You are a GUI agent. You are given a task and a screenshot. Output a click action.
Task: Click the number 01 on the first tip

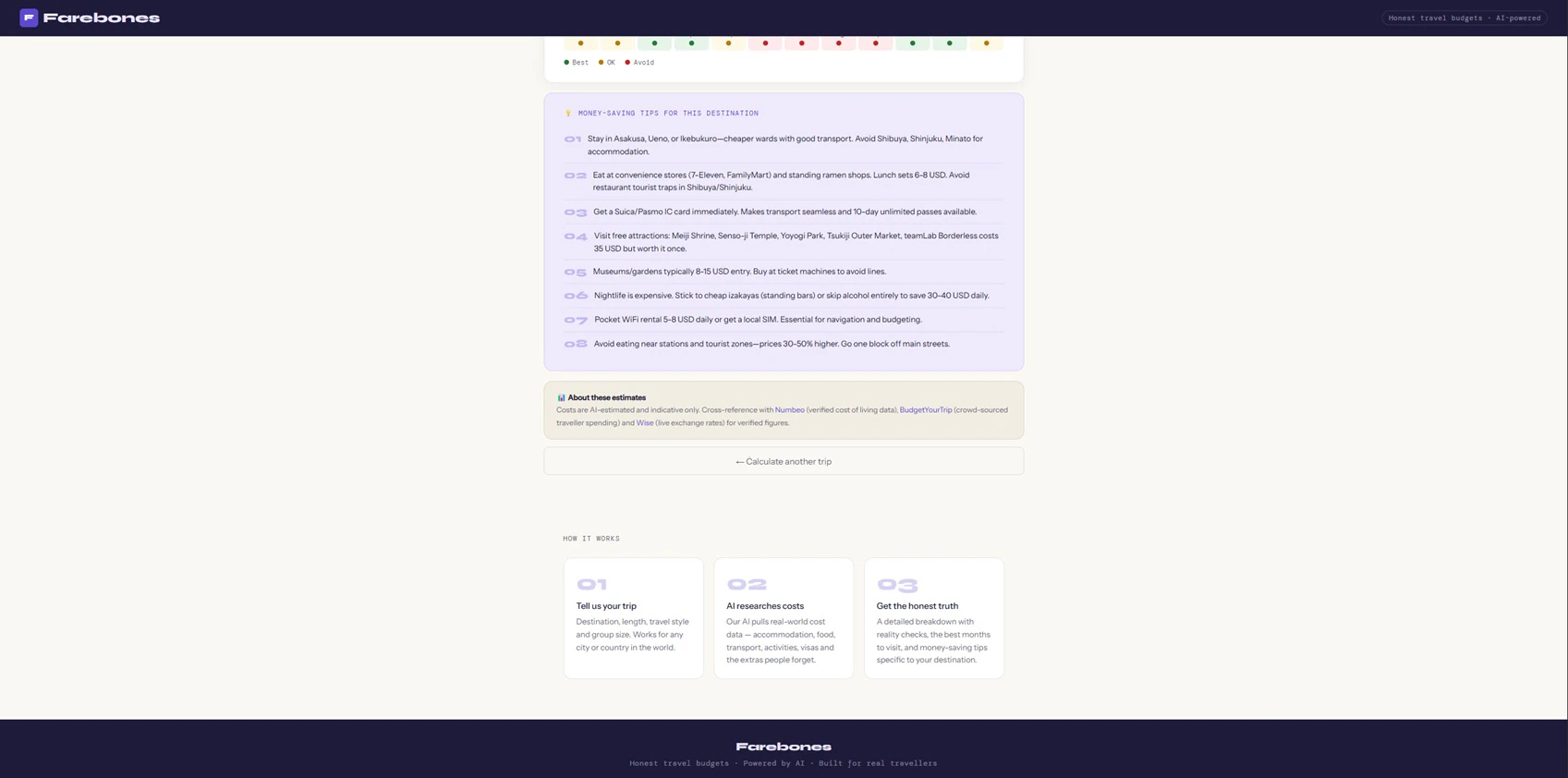coord(573,140)
